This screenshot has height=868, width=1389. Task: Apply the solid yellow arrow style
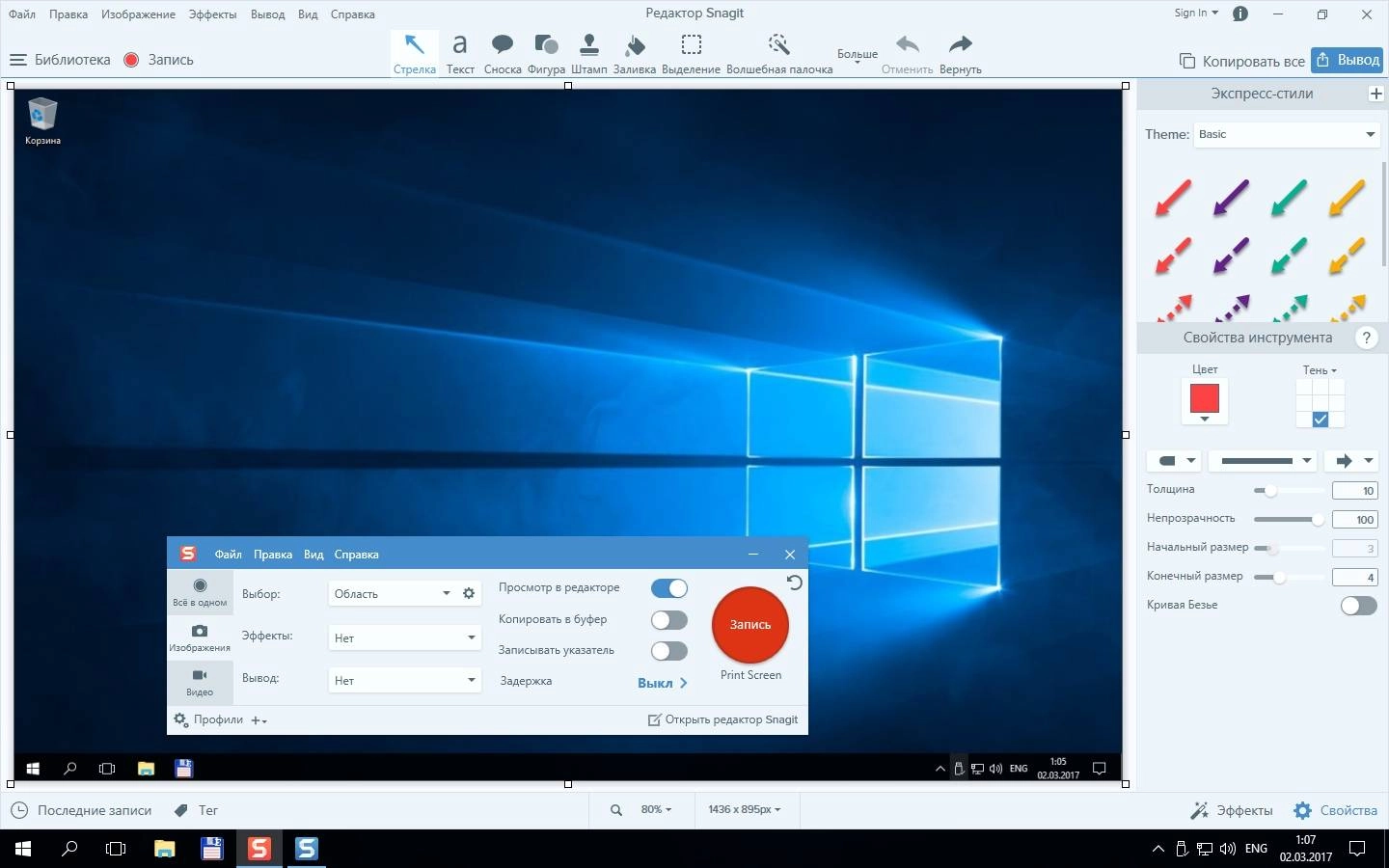[1347, 197]
